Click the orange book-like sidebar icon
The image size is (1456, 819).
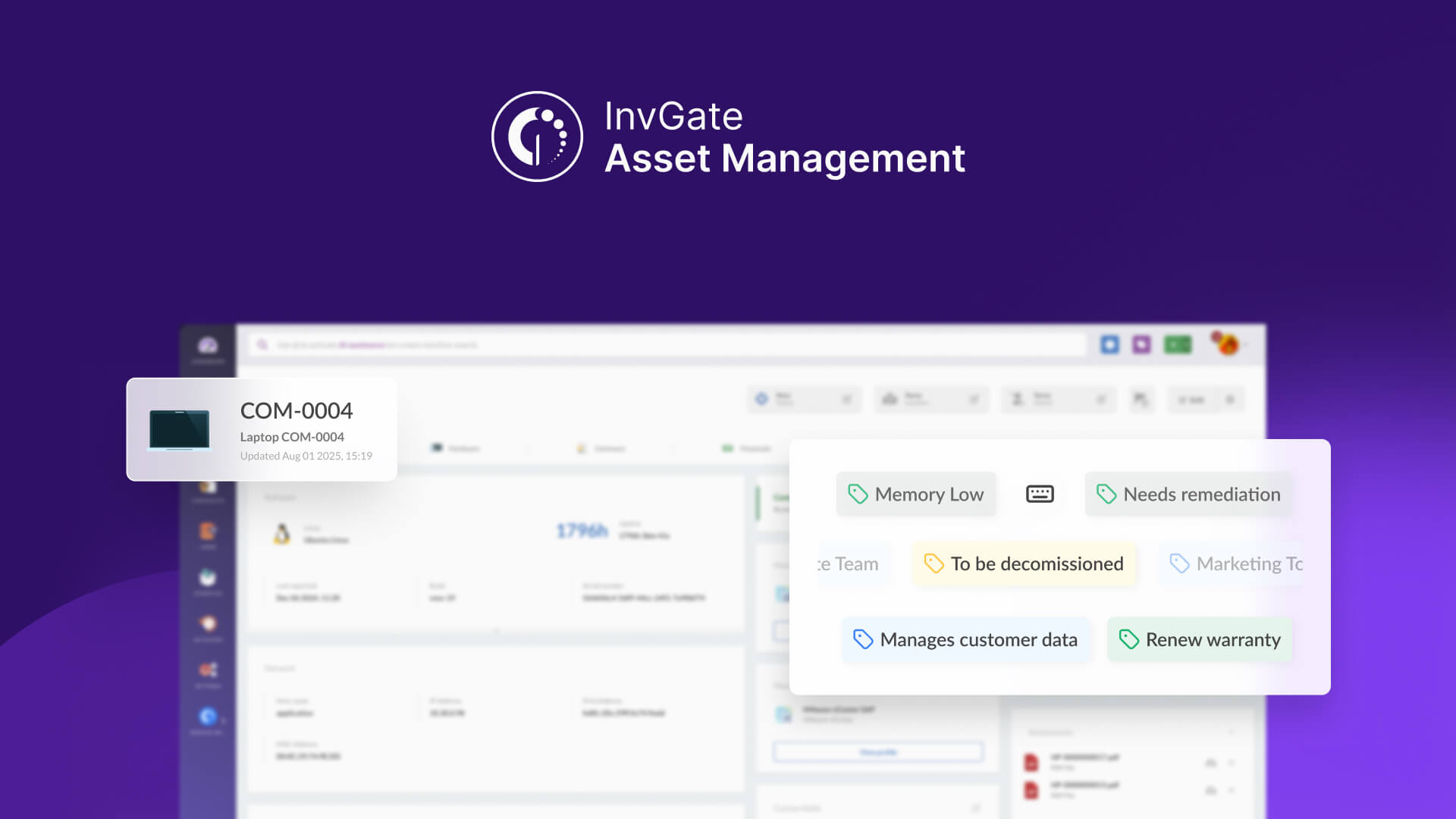(208, 531)
